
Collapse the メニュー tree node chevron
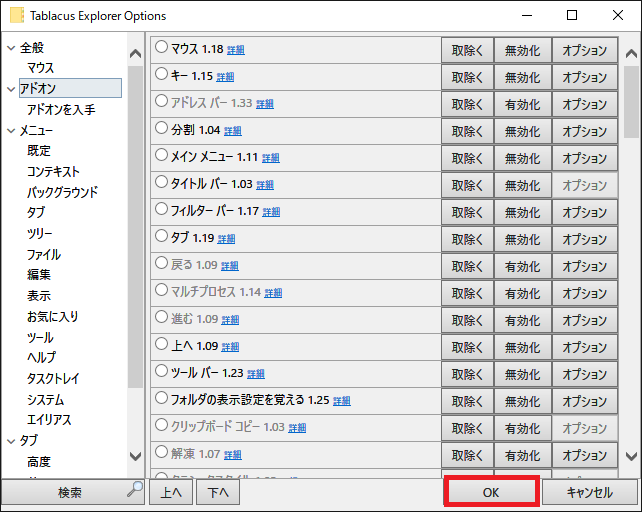point(11,131)
